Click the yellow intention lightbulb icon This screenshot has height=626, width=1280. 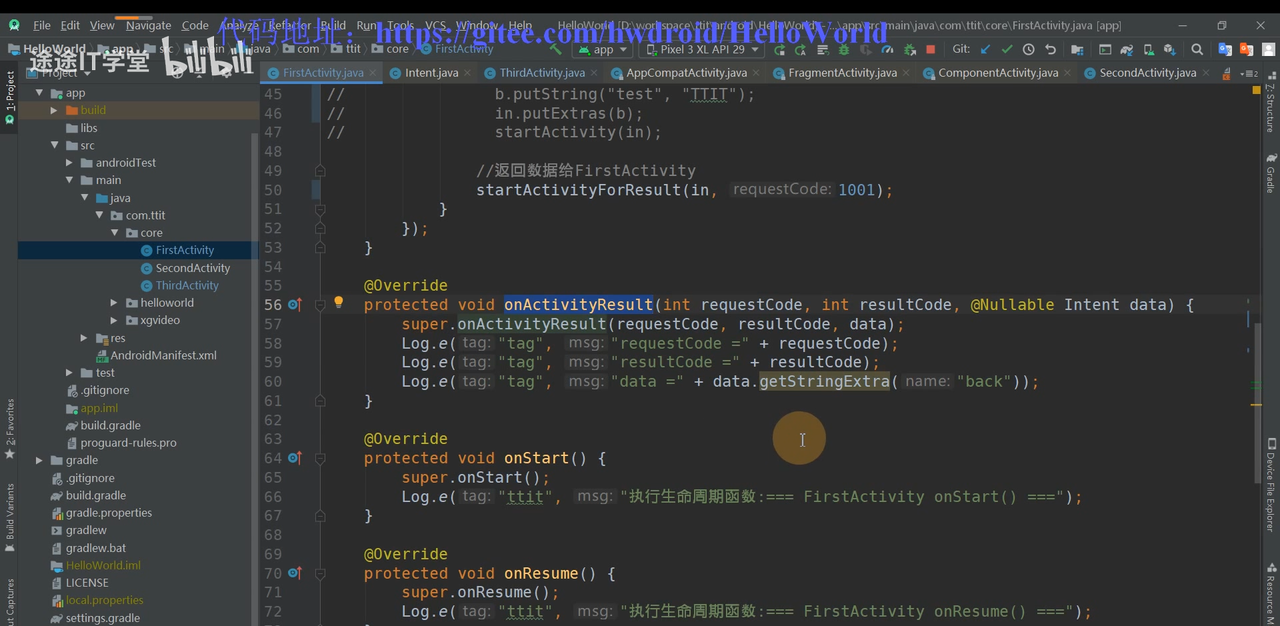click(x=338, y=302)
